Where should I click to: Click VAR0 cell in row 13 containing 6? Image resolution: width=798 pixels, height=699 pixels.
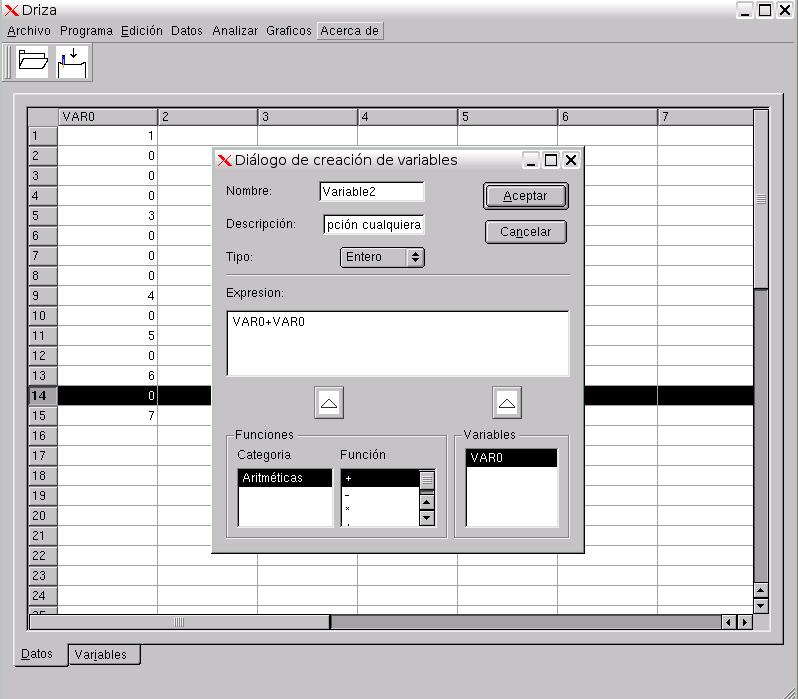pos(107,376)
